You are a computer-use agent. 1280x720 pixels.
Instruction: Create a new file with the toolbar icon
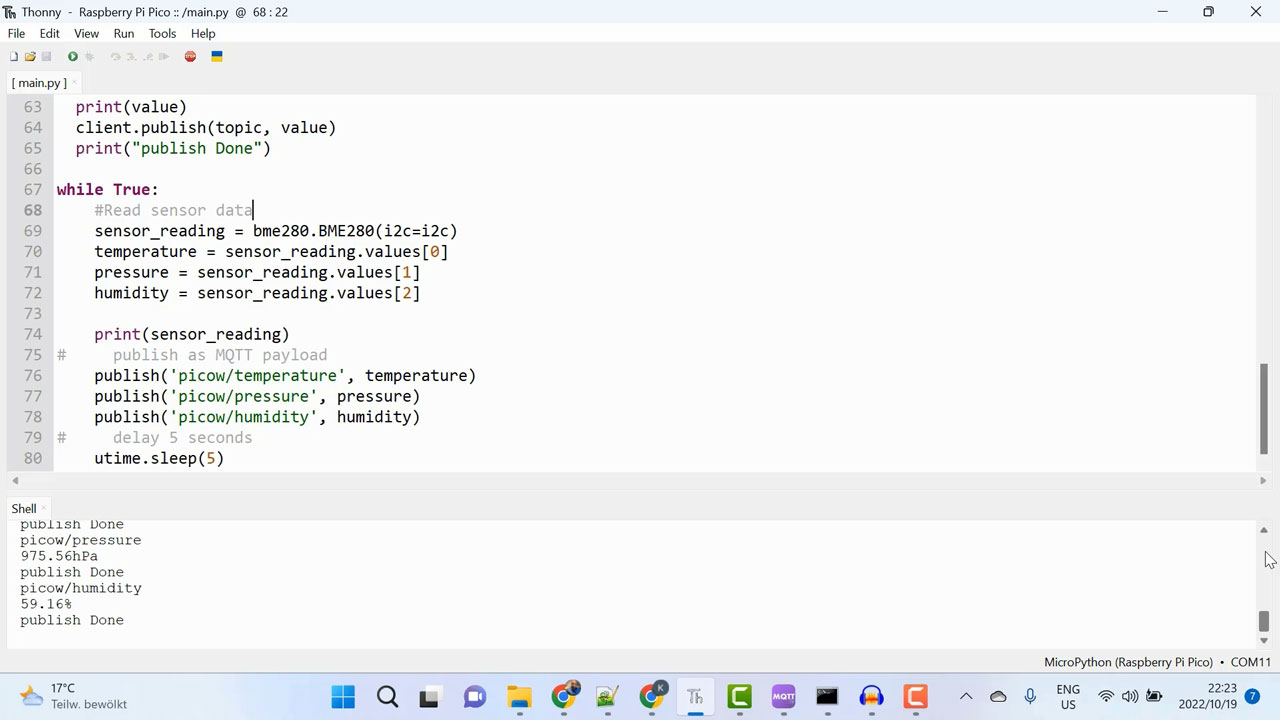coord(14,57)
